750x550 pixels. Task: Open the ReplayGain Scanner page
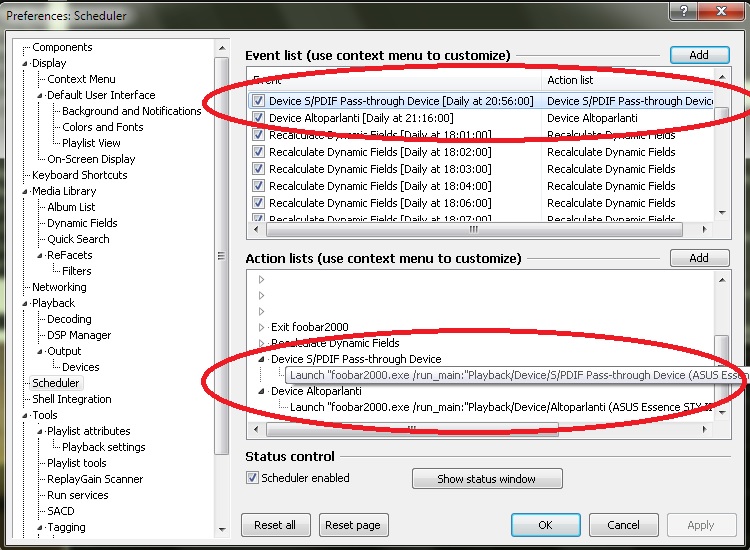(x=95, y=479)
